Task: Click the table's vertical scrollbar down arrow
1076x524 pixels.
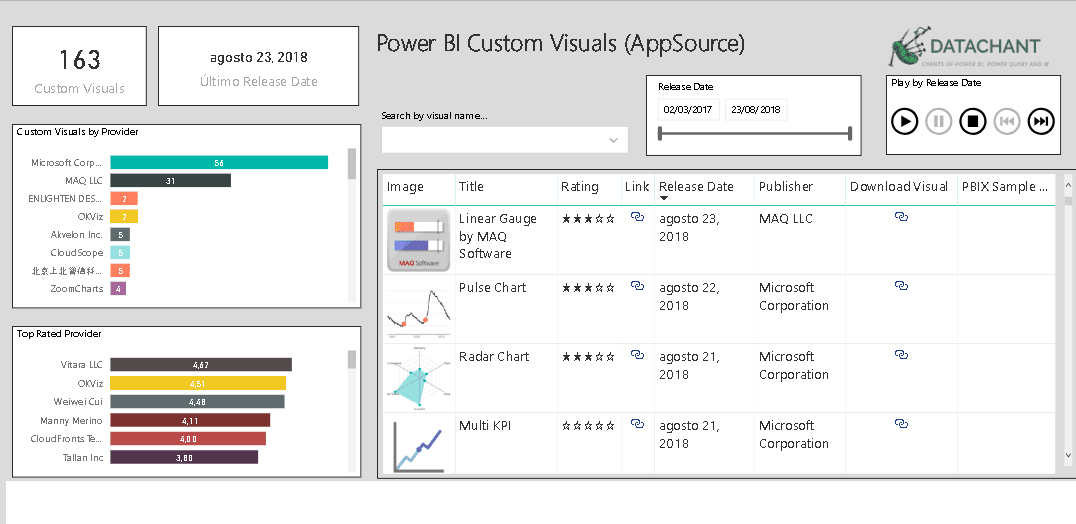Action: pyautogui.click(x=1068, y=454)
